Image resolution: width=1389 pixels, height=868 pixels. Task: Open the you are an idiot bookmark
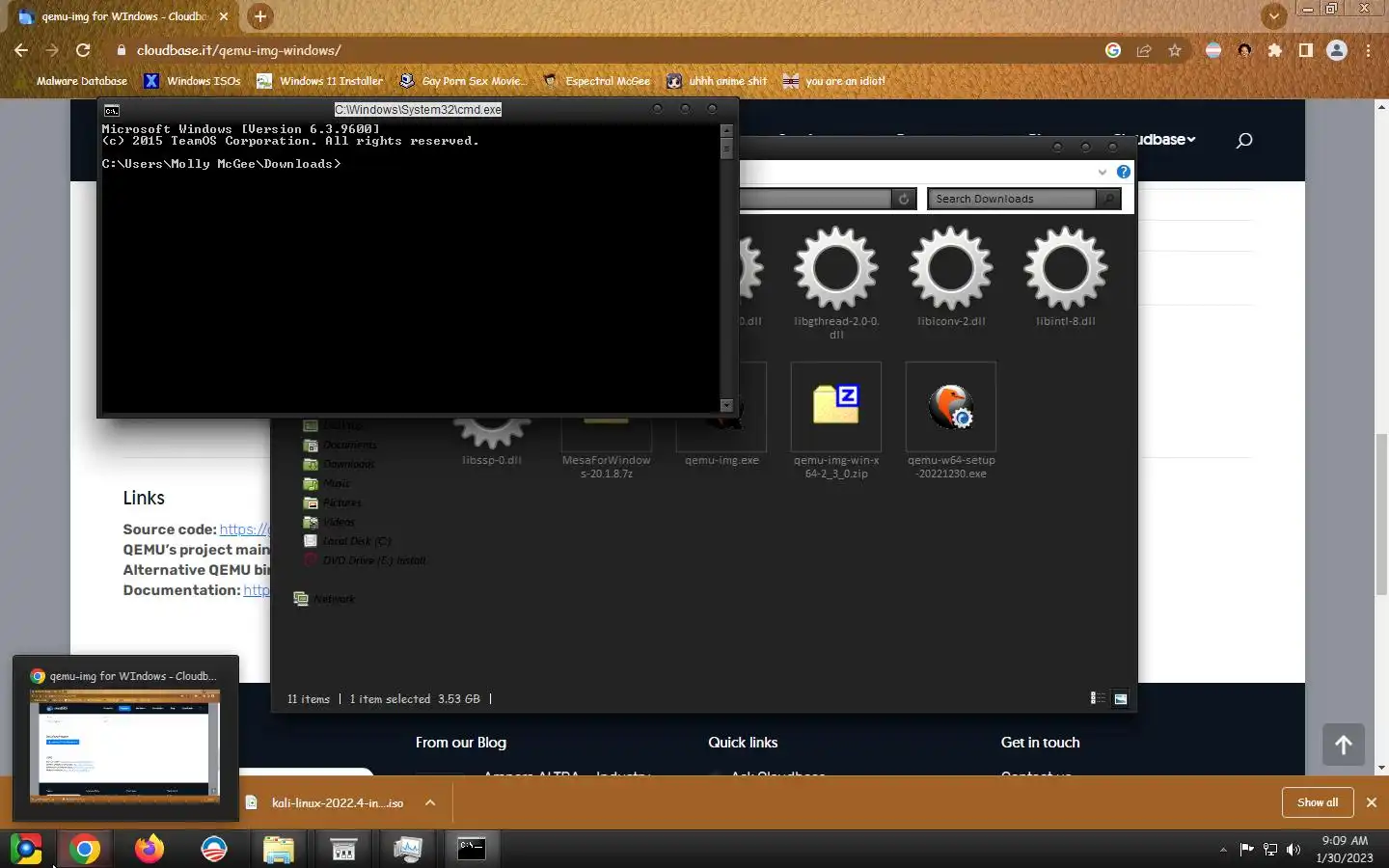click(x=834, y=81)
